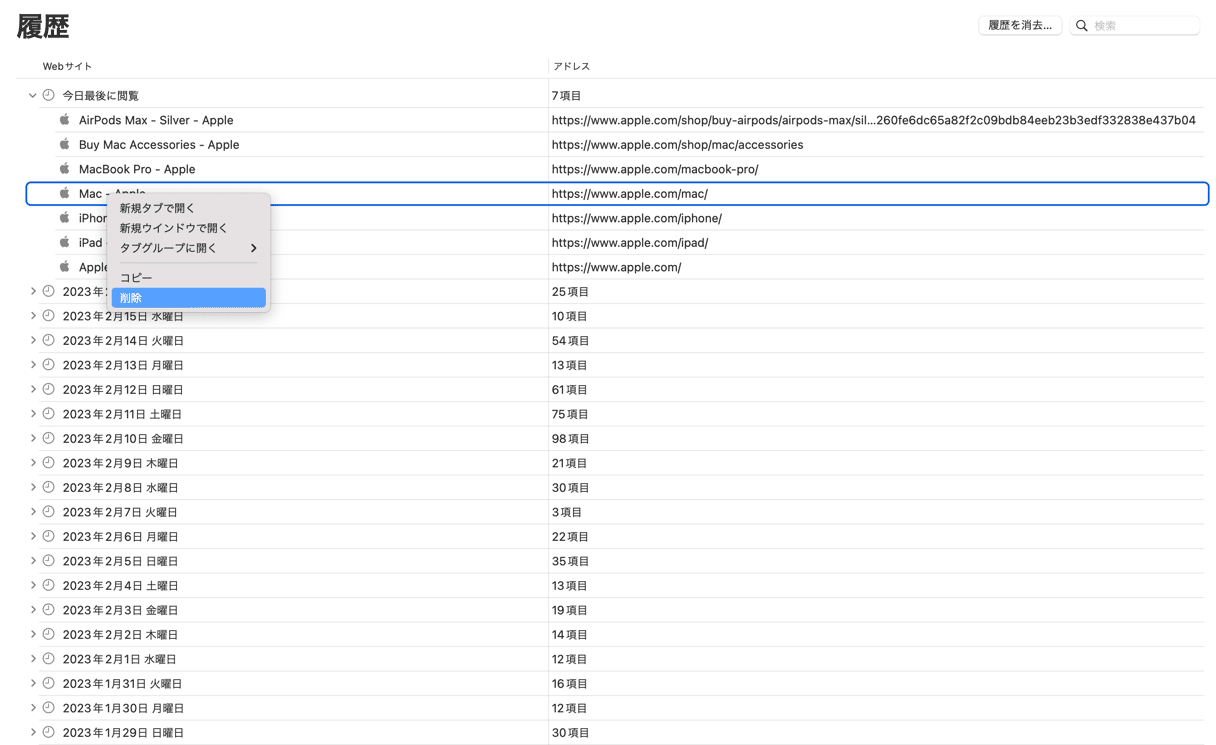1216x745 pixels.
Task: Select 削除 to delete history entry
Action: coord(188,297)
